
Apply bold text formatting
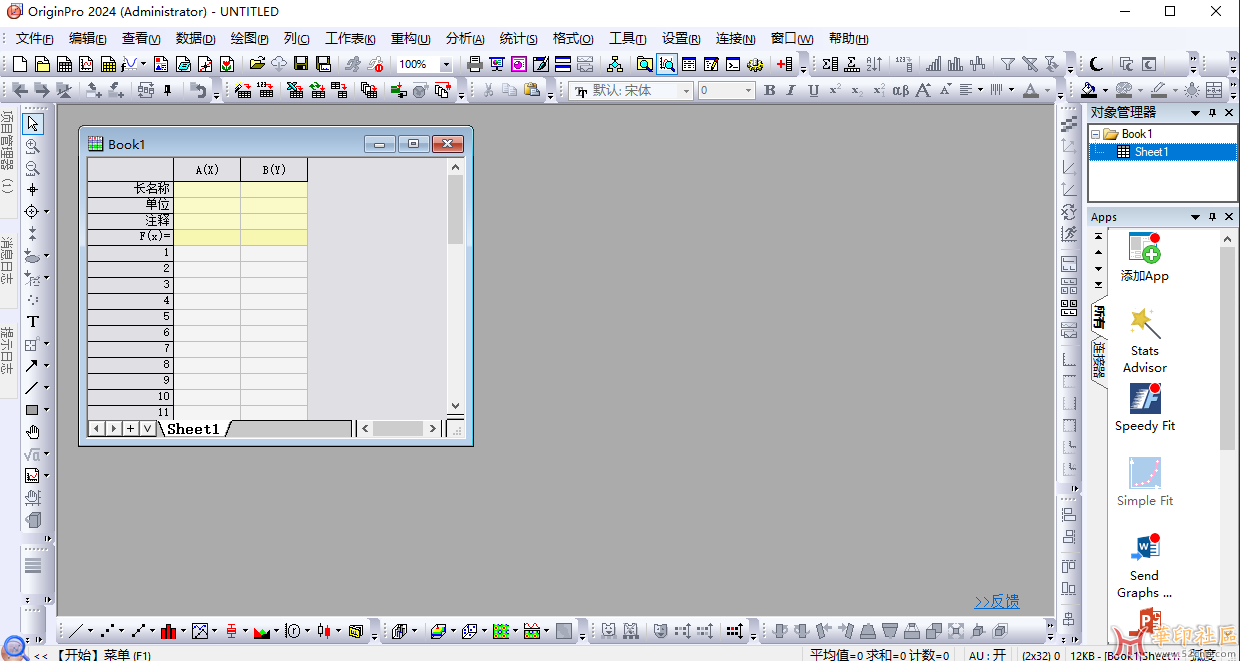pyautogui.click(x=769, y=91)
